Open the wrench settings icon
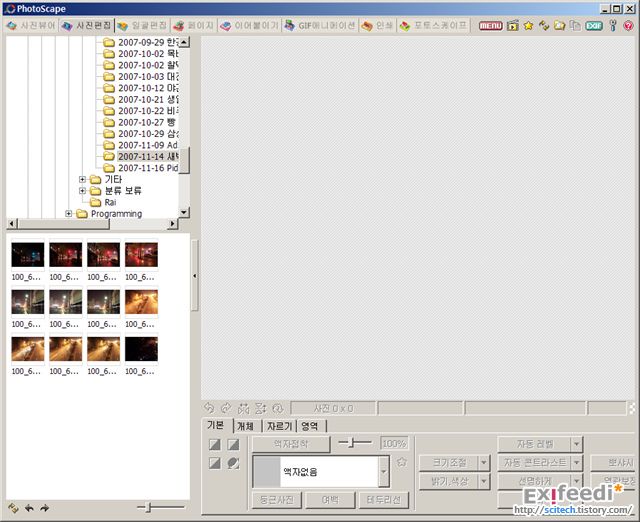Screen dimensions: 640x522 613,25
